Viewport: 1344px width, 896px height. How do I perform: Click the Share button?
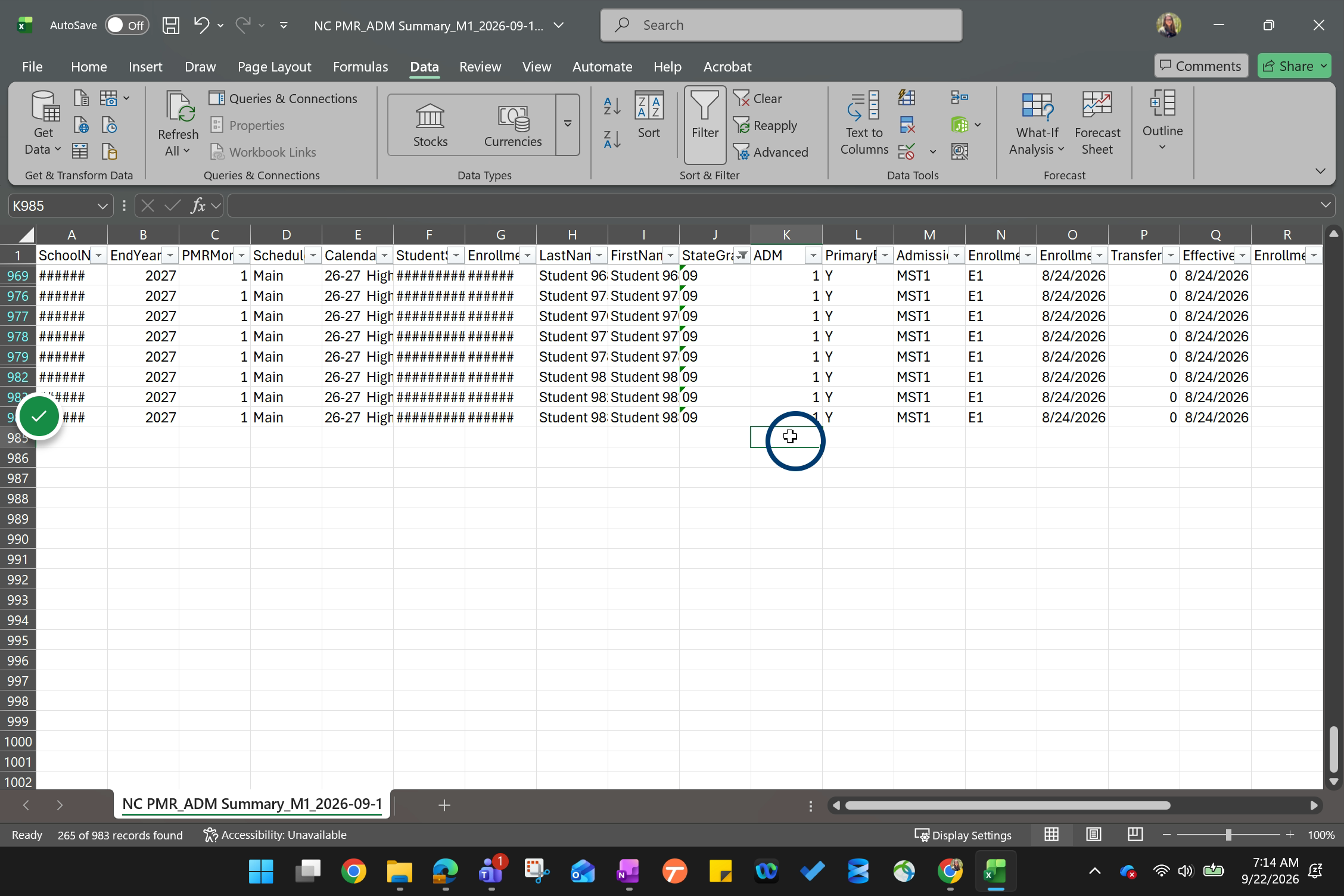(x=1293, y=66)
